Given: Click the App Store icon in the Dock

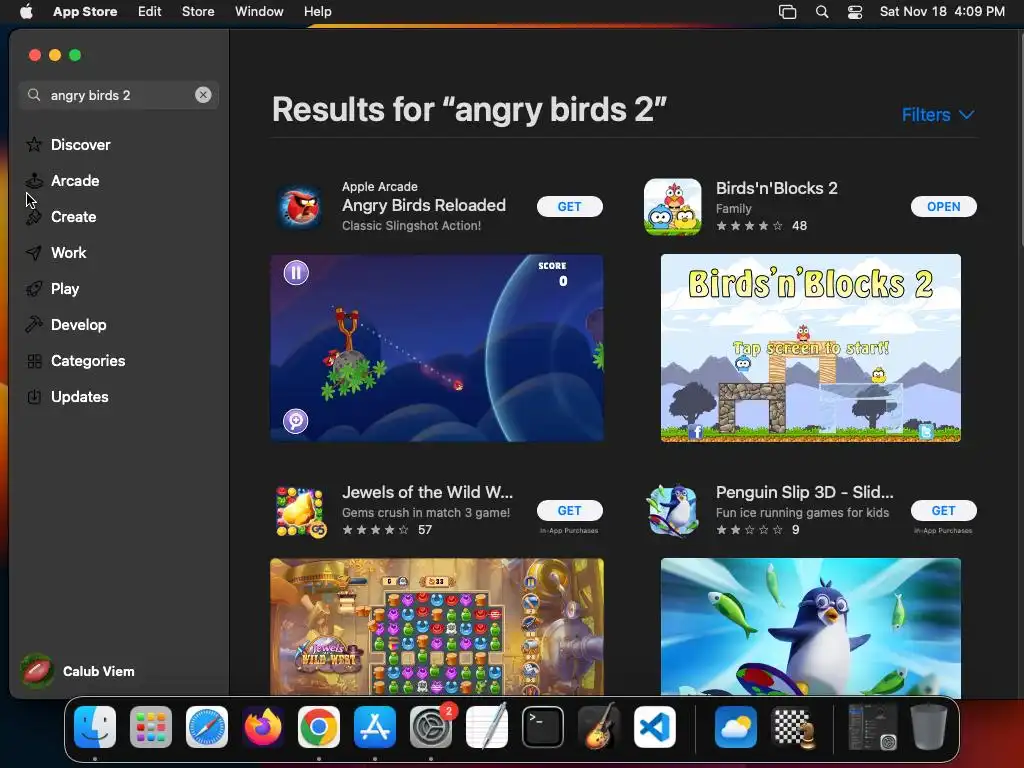Looking at the screenshot, I should pos(375,727).
